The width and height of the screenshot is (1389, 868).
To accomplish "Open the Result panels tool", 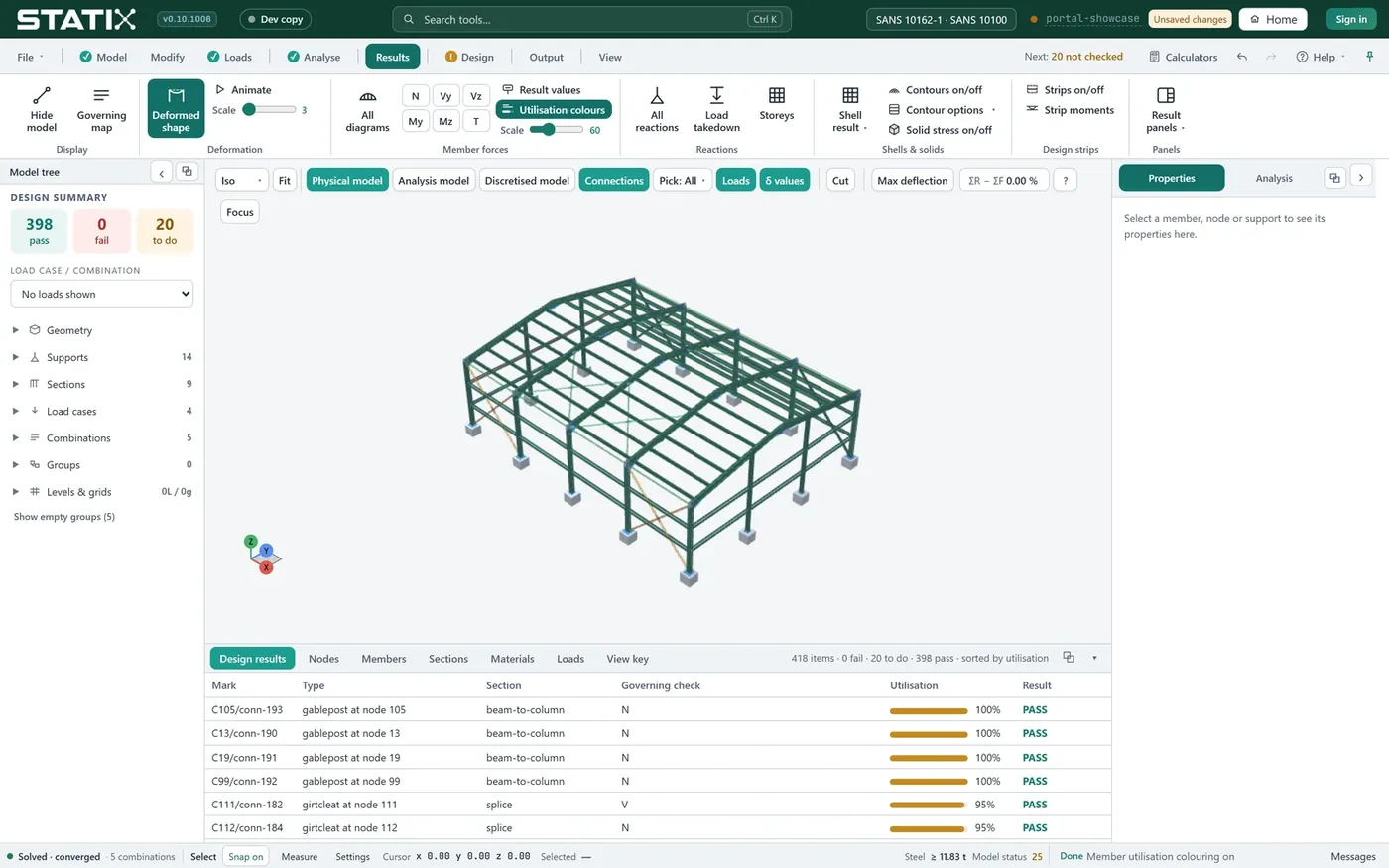I will 1166,108.
